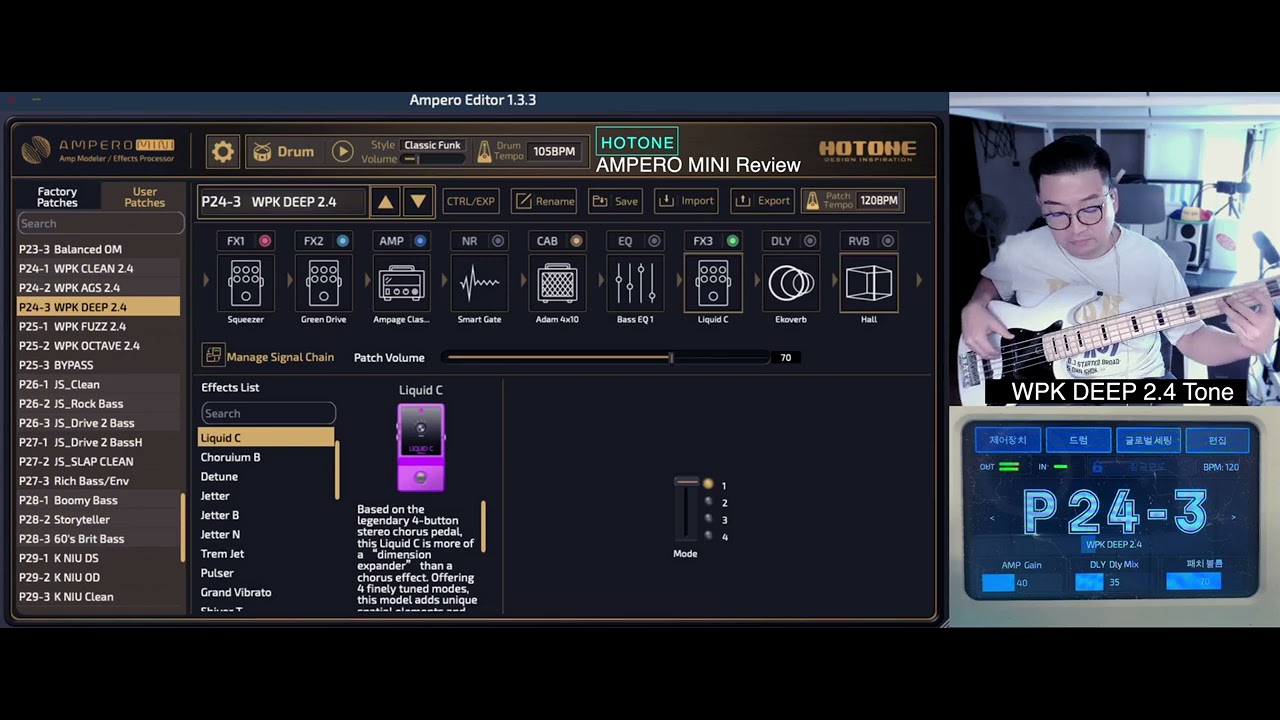Select the Ekoverb delay icon
Screen dimensions: 1280x720
[791, 284]
